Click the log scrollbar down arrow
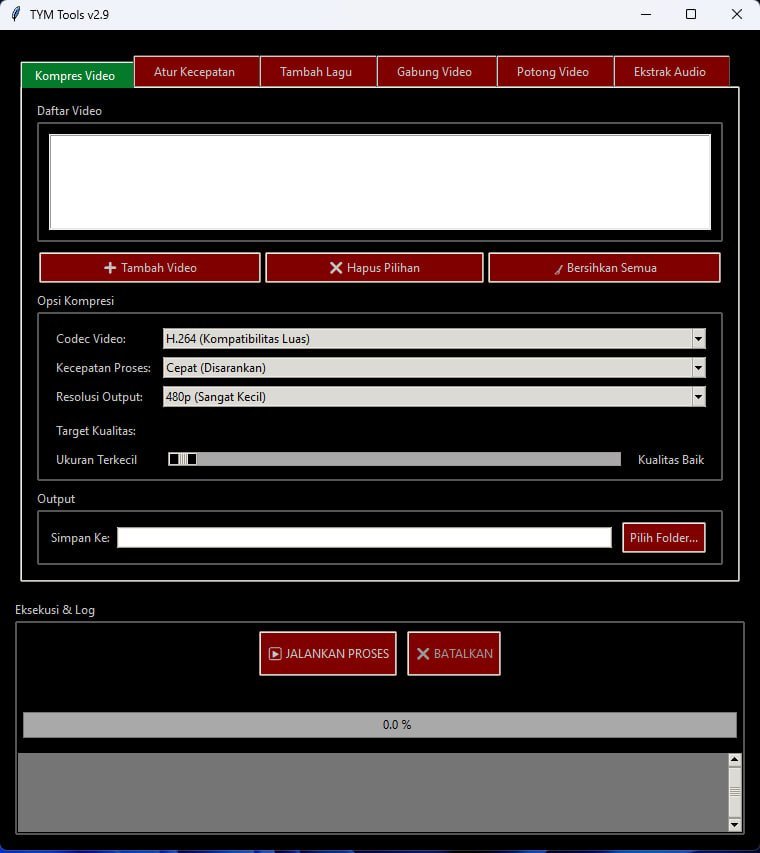760x853 pixels. point(735,824)
